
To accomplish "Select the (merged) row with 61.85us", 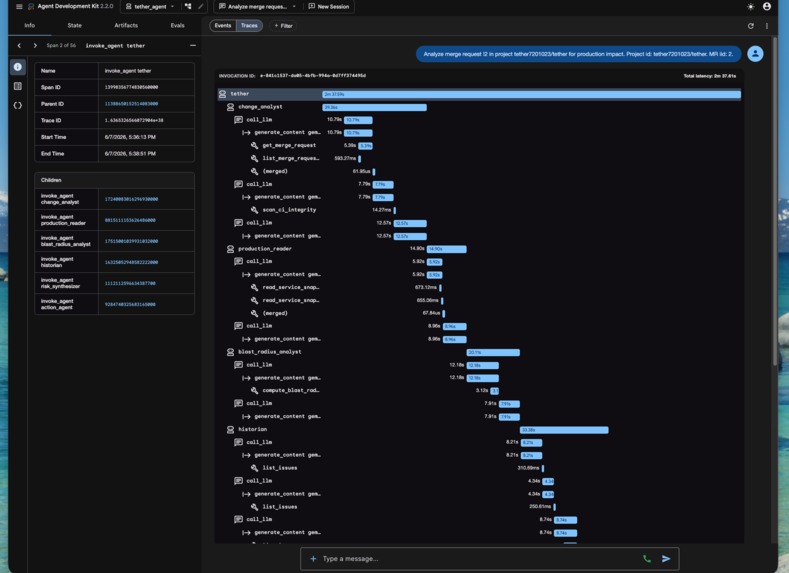I will click(479, 172).
